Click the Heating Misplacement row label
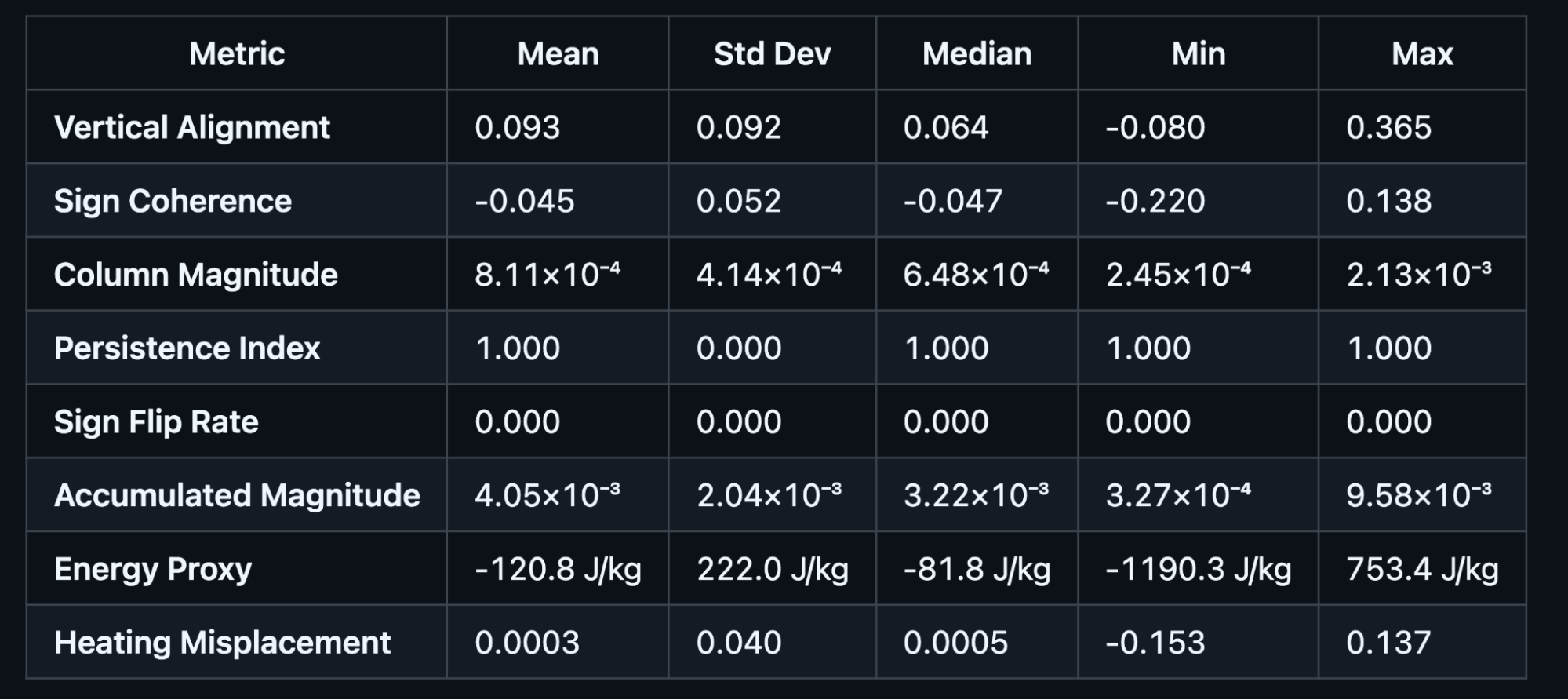This screenshot has height=700, width=1568. [x=222, y=643]
